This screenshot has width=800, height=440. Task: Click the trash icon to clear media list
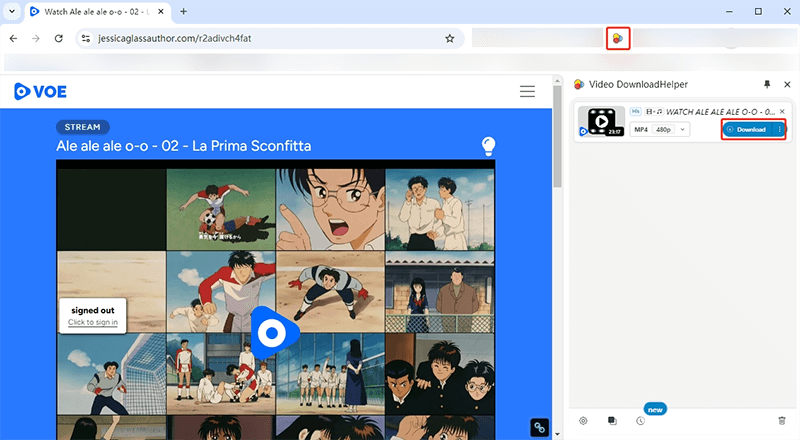point(782,421)
